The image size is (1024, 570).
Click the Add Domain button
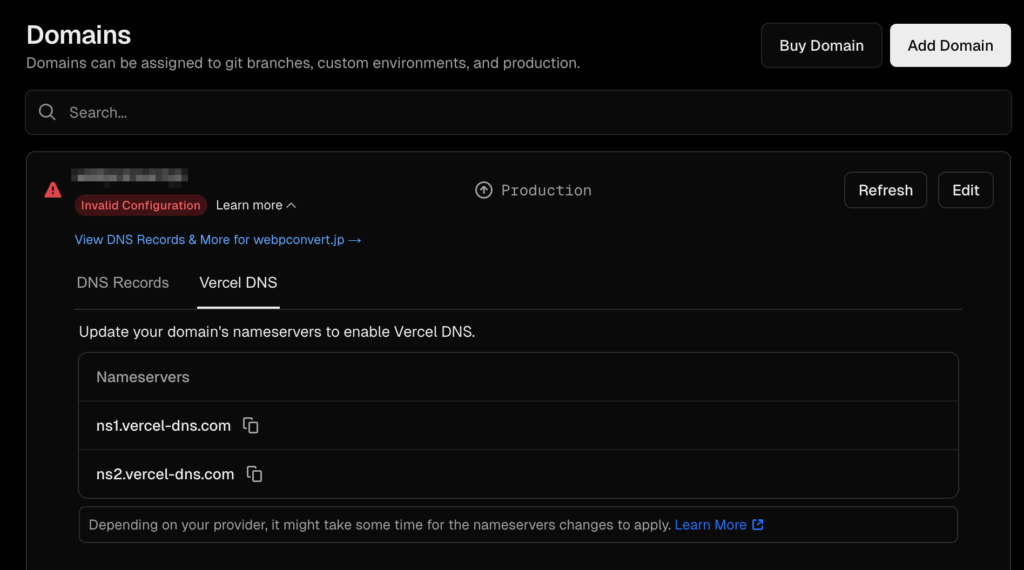[x=950, y=45]
